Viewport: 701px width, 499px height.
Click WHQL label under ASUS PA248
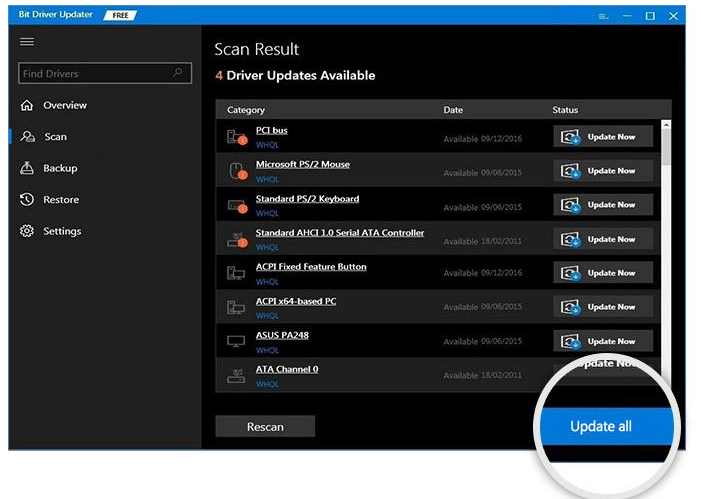click(x=267, y=350)
